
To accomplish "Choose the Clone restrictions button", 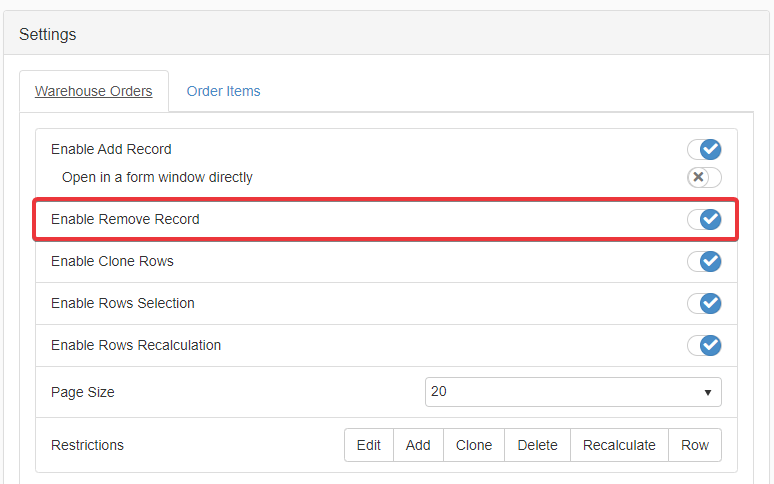I will point(474,445).
